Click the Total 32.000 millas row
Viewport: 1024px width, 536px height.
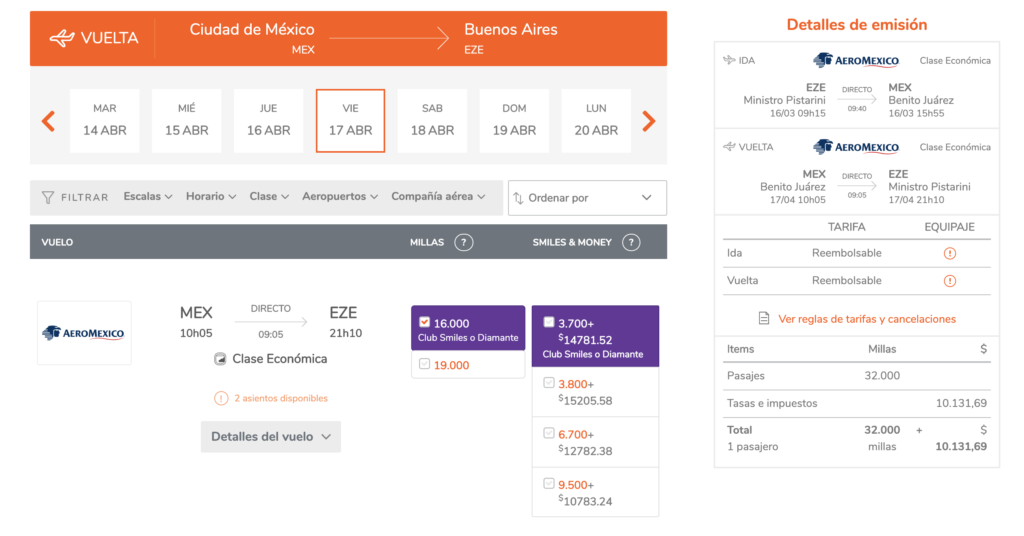coord(857,438)
